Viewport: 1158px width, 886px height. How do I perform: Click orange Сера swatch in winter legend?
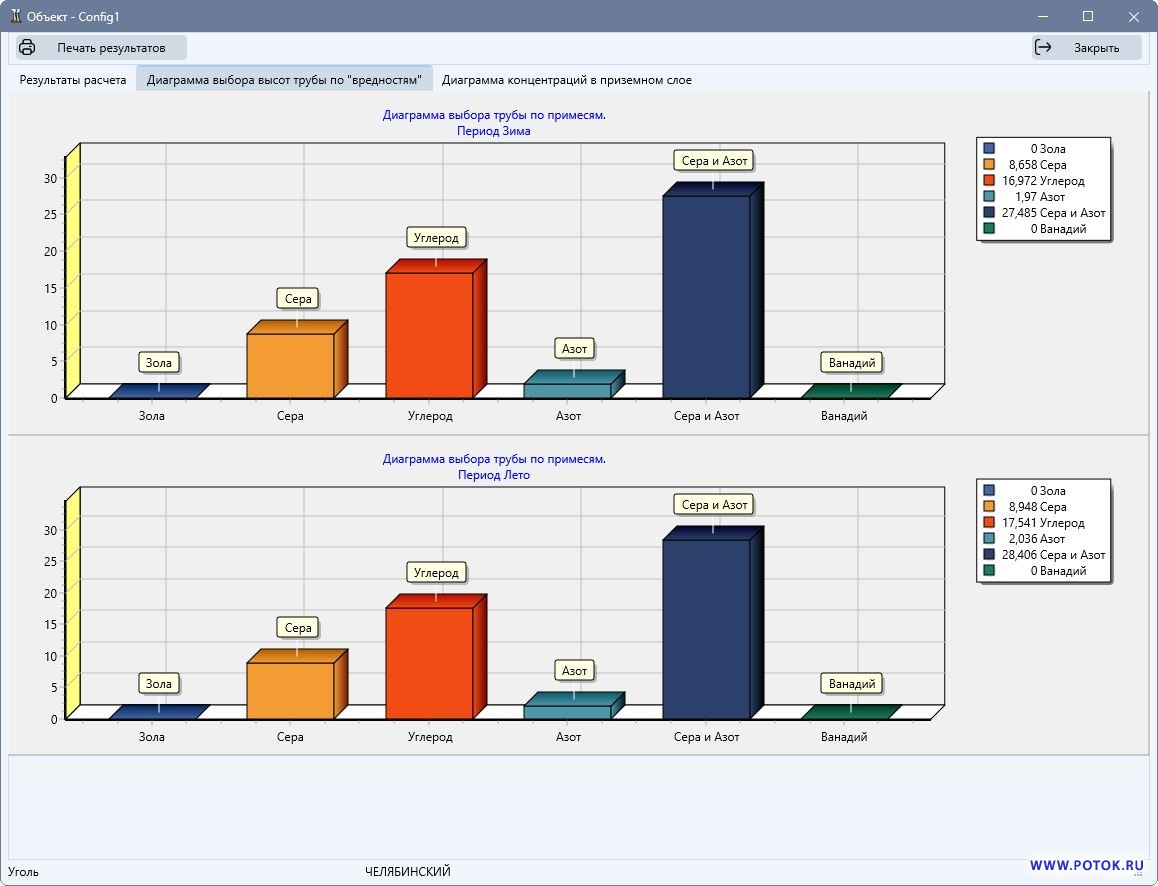pos(989,165)
